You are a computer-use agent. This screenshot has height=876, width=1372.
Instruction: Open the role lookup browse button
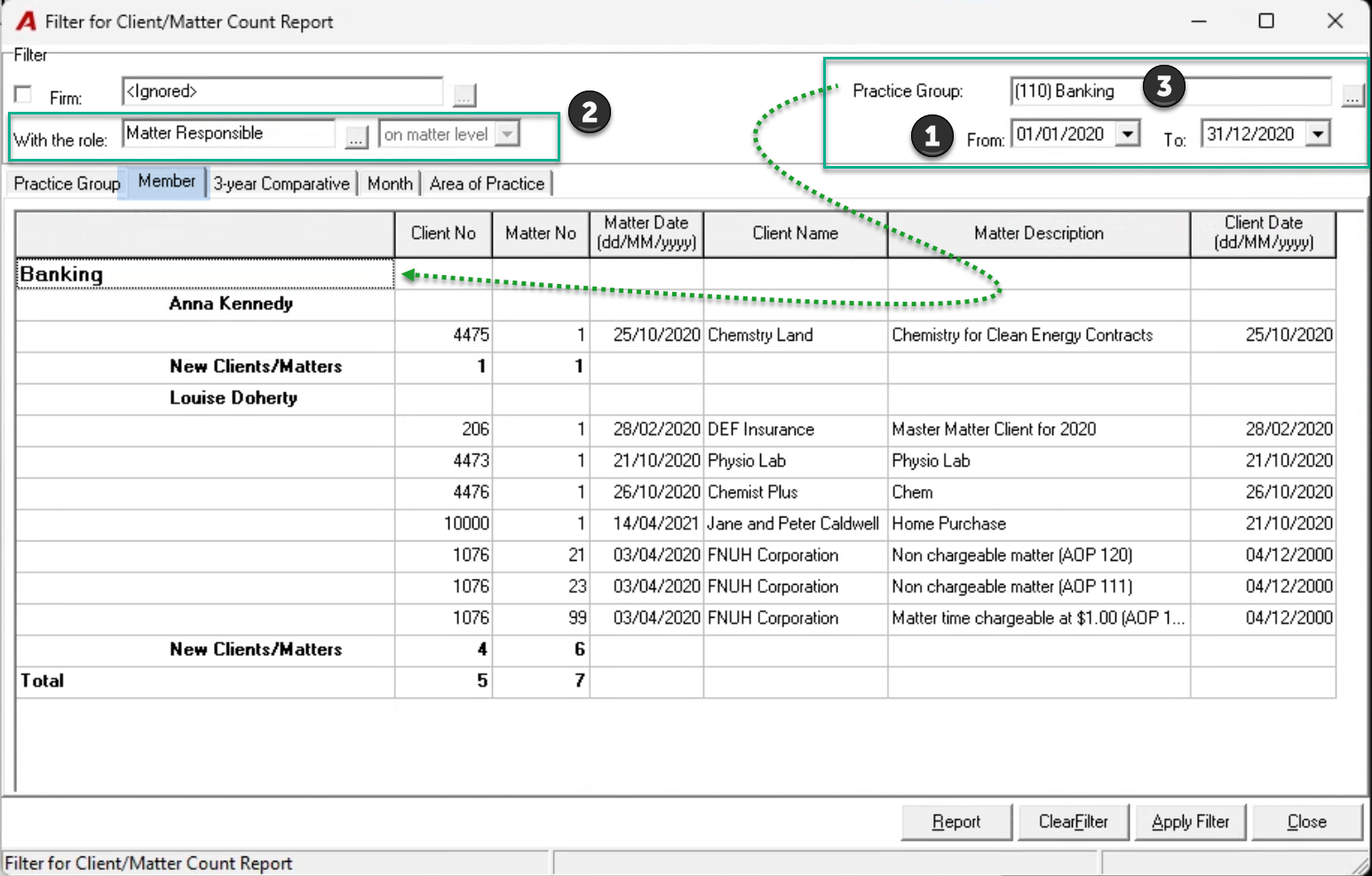click(x=356, y=137)
